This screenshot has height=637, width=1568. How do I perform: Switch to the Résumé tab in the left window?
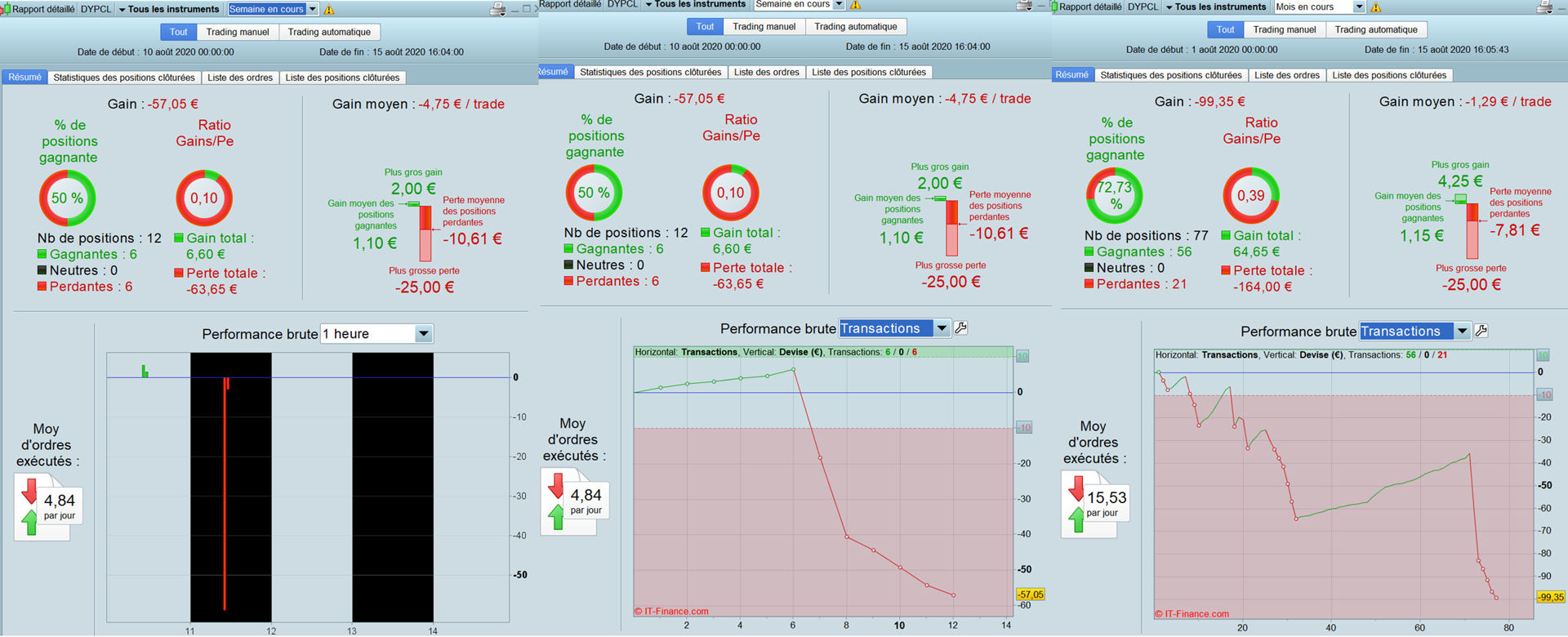click(25, 78)
